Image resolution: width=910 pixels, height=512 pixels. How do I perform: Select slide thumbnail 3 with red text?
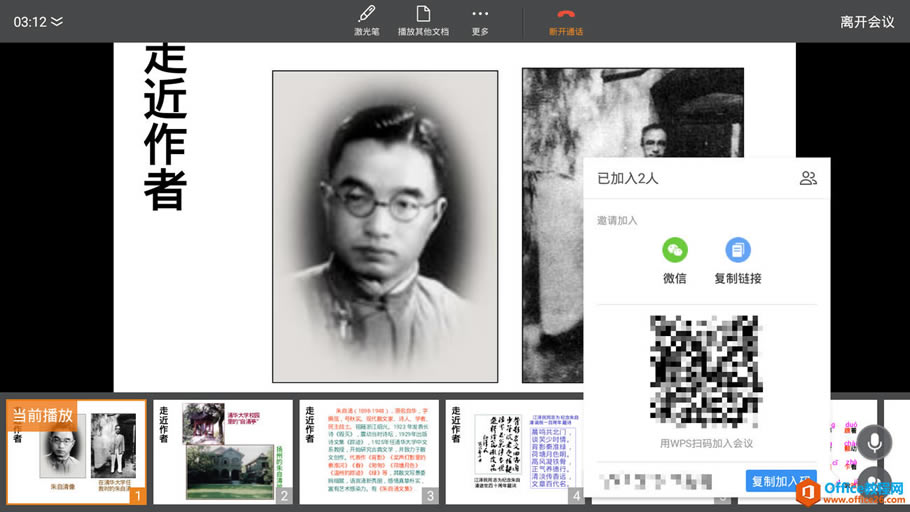(369, 452)
